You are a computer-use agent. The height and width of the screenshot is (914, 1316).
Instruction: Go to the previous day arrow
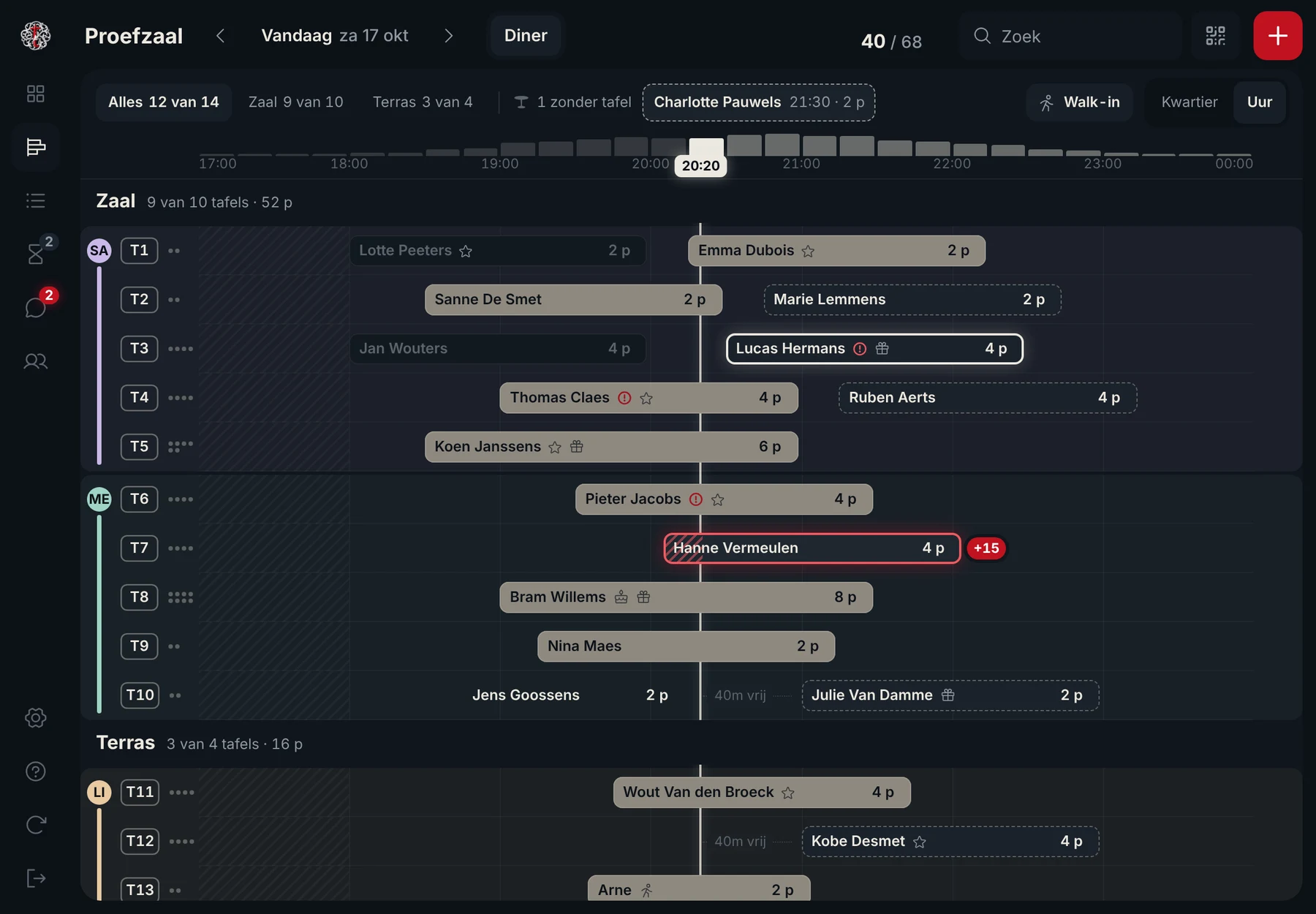coord(221,36)
